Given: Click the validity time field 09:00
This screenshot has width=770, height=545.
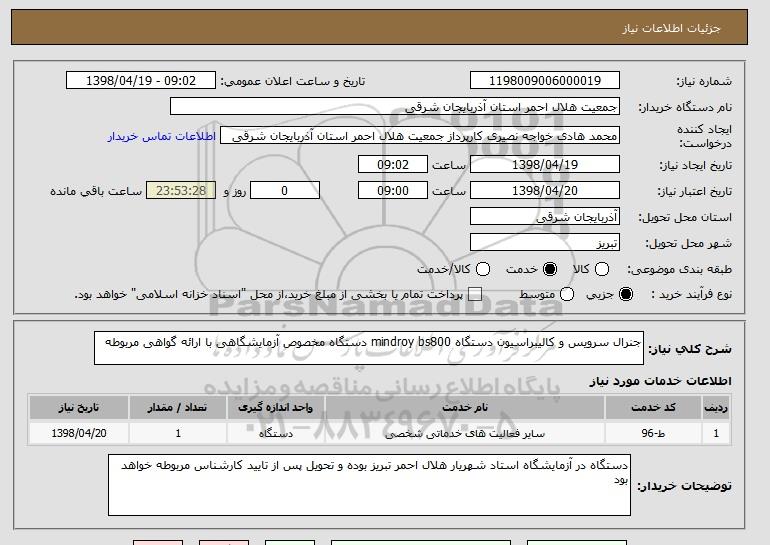Looking at the screenshot, I should pos(393,191).
